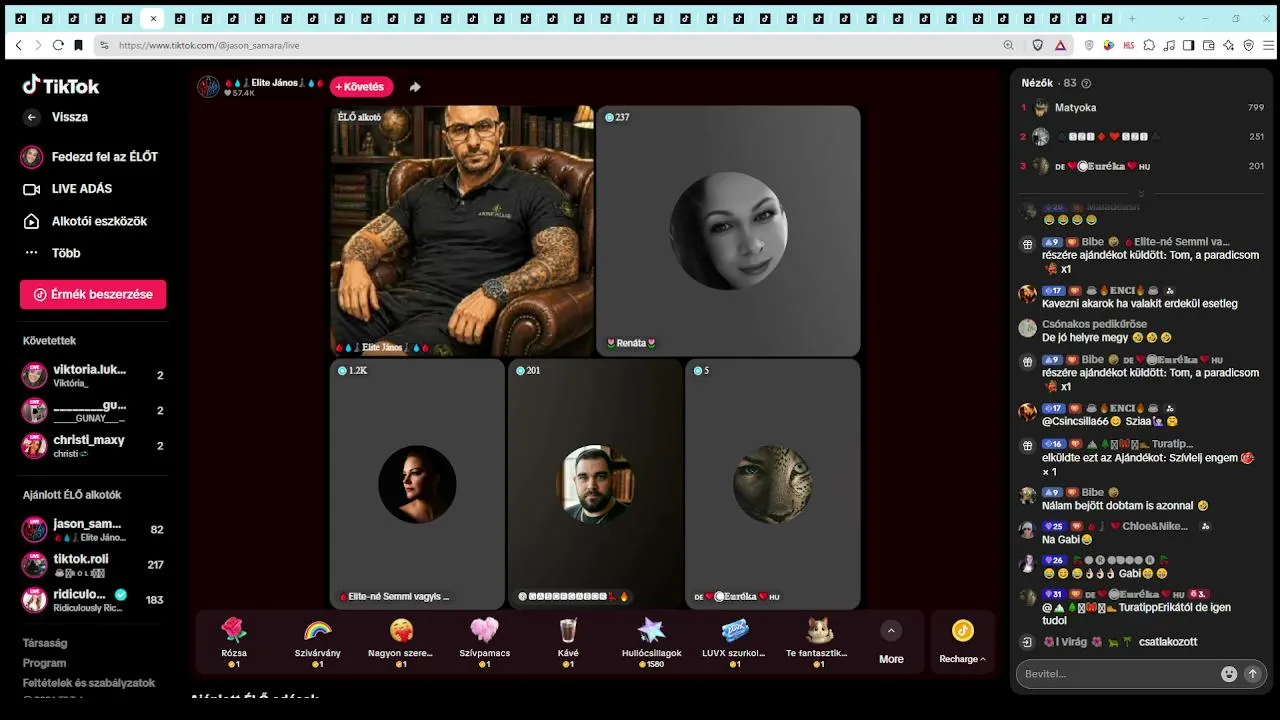Screen dimensions: 1280x720
Task: Click the Nézők info icon
Action: pyautogui.click(x=1087, y=84)
